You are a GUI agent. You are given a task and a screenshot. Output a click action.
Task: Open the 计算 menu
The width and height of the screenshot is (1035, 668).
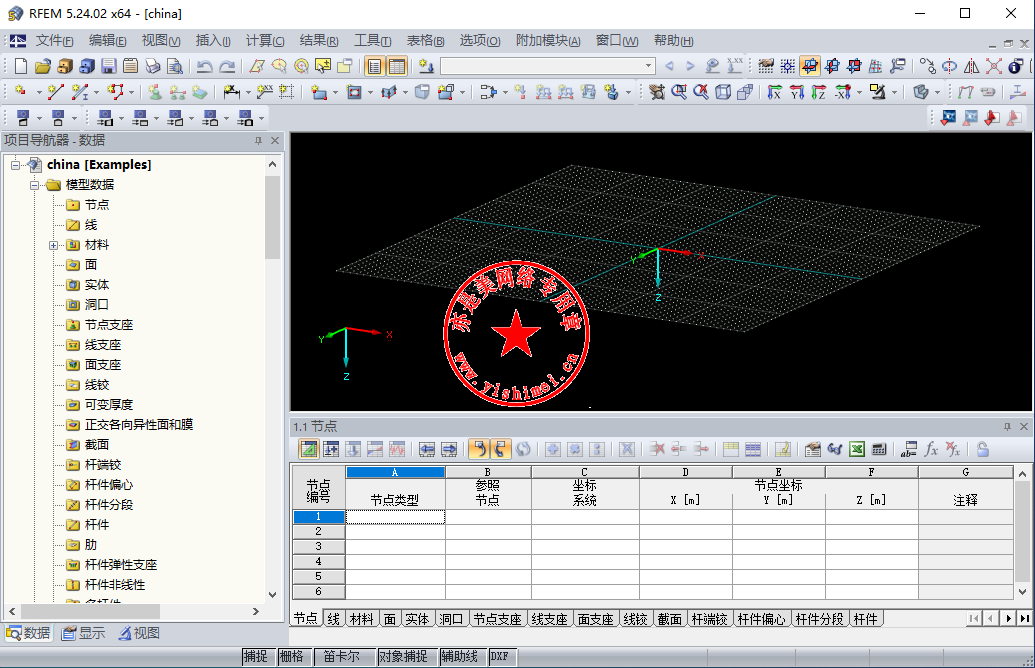tap(265, 41)
